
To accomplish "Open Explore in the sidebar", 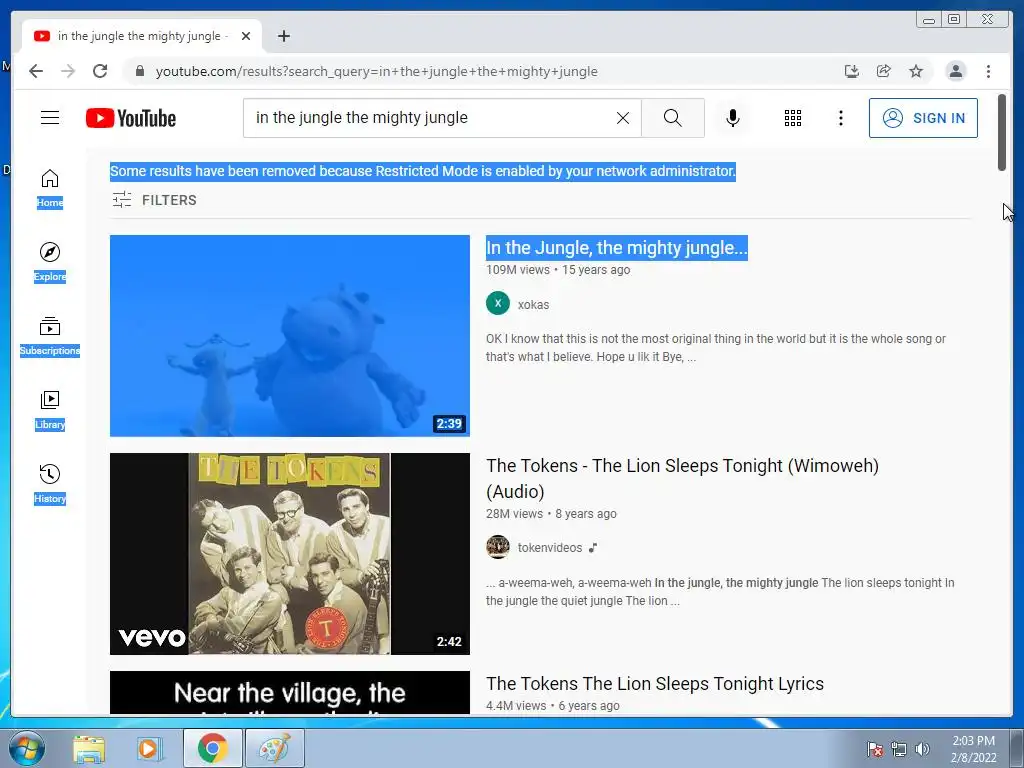I will pos(50,263).
